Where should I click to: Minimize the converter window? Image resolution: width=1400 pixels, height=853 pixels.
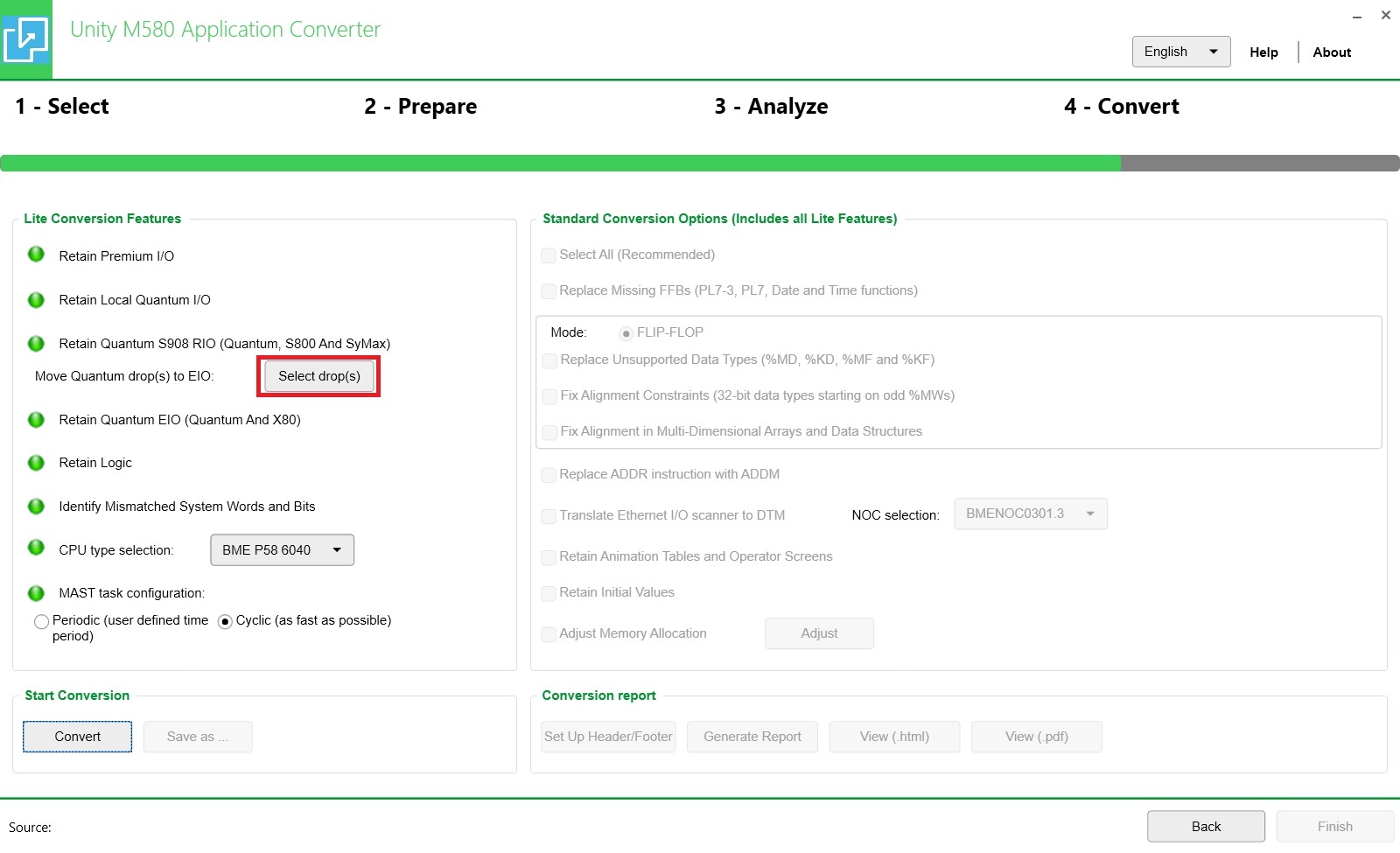pos(1357,16)
